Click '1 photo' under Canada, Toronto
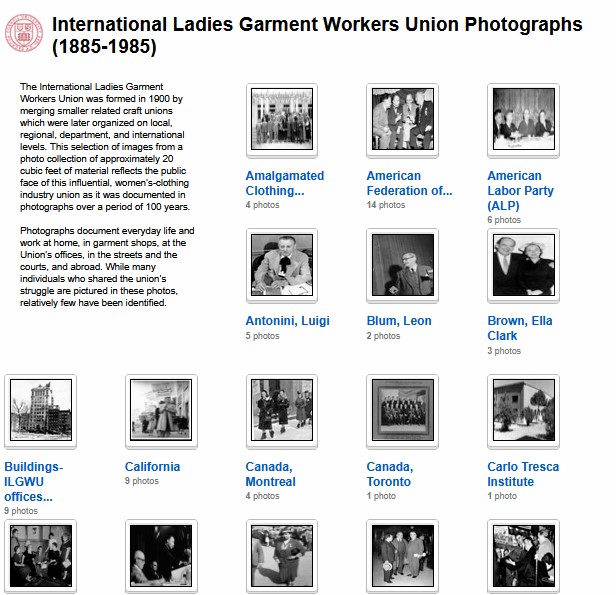616x595 pixels. (381, 496)
